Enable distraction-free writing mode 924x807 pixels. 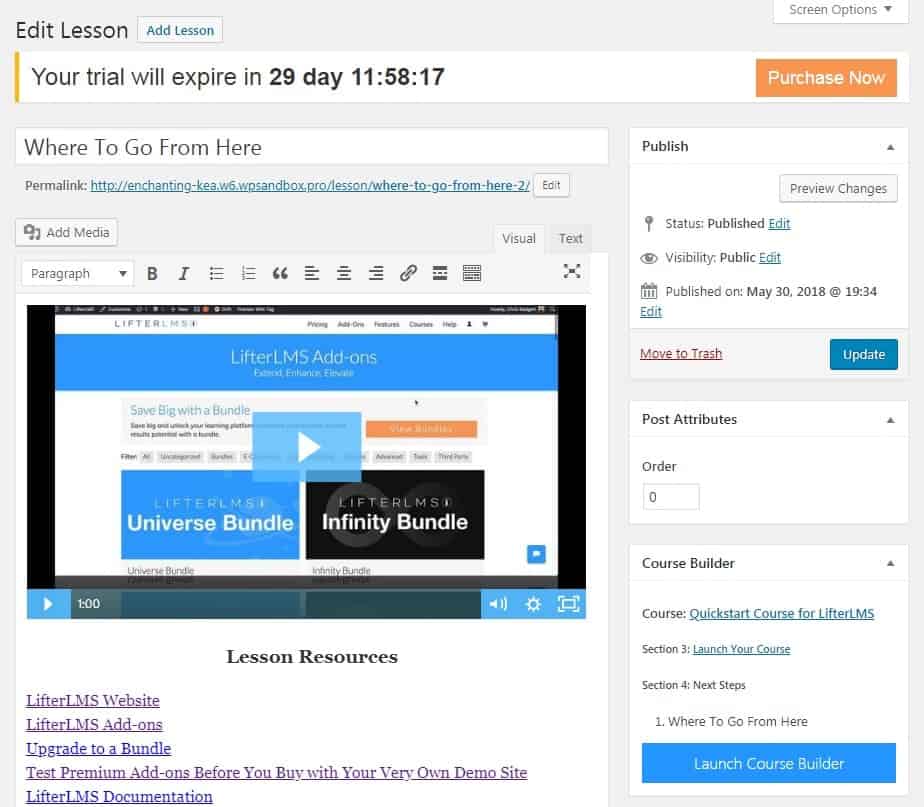coord(572,271)
